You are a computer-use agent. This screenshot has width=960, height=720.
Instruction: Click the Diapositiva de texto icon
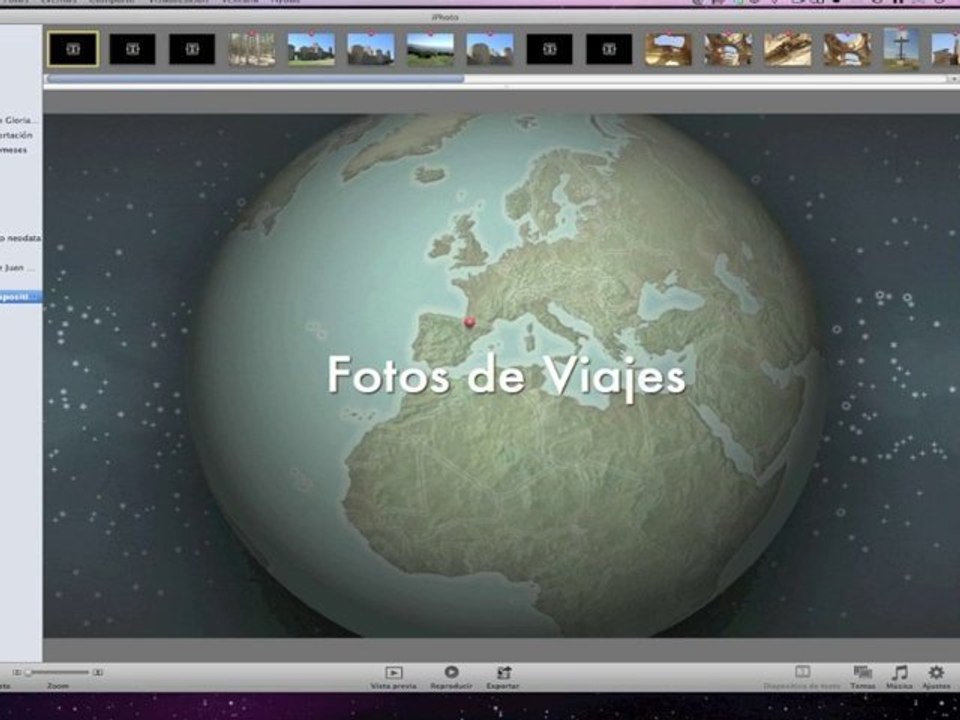802,672
